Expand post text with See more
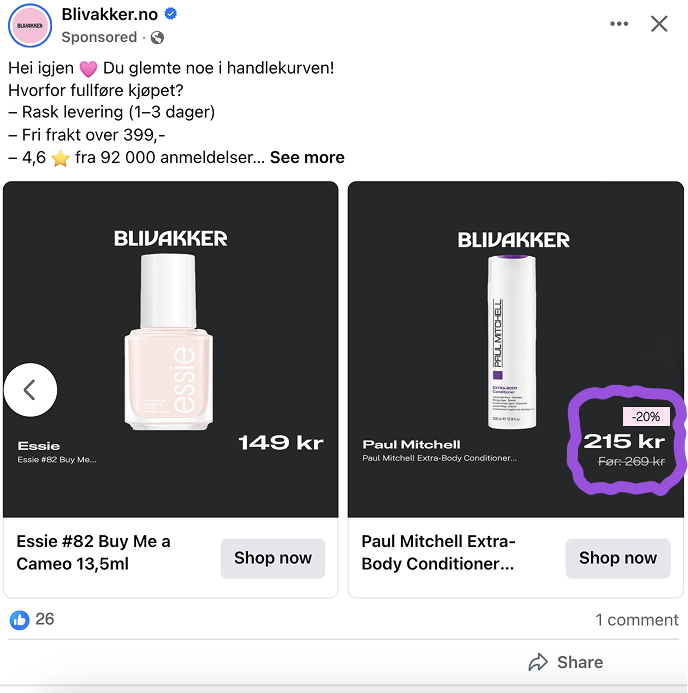This screenshot has height=693, width=688. [307, 157]
